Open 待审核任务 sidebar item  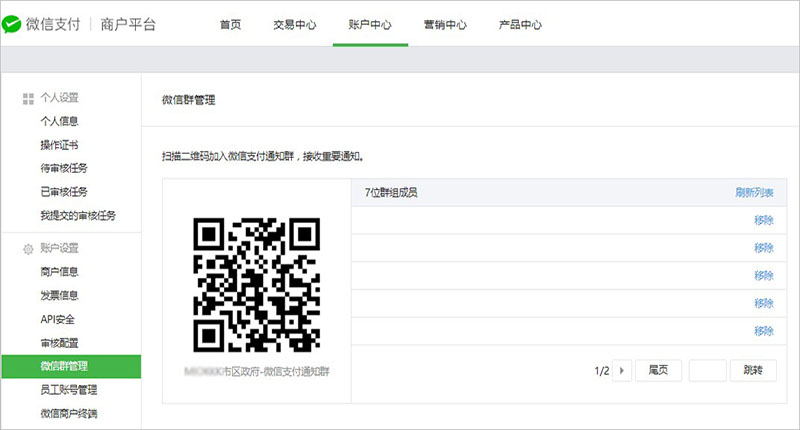pyautogui.click(x=64, y=168)
